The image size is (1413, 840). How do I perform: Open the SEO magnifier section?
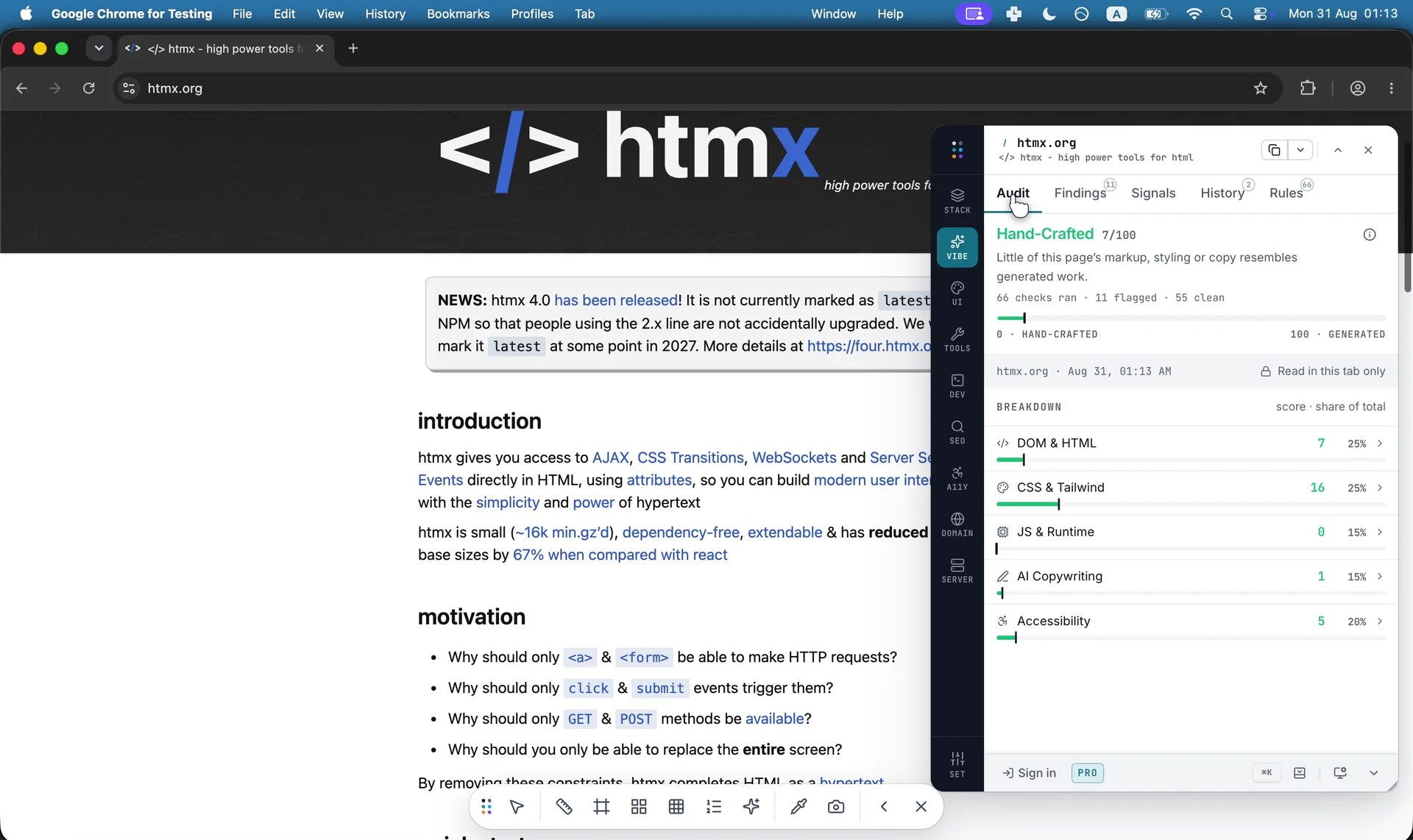point(957,433)
